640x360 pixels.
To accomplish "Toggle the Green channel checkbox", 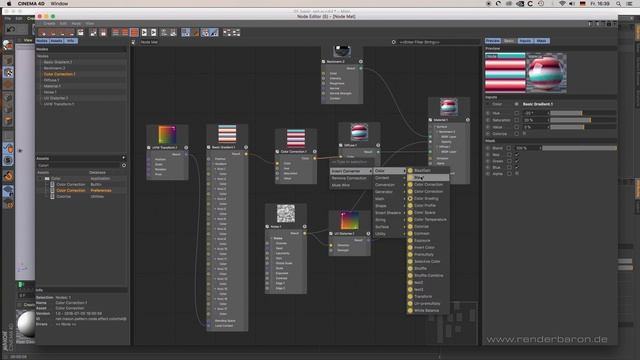I will point(517,161).
